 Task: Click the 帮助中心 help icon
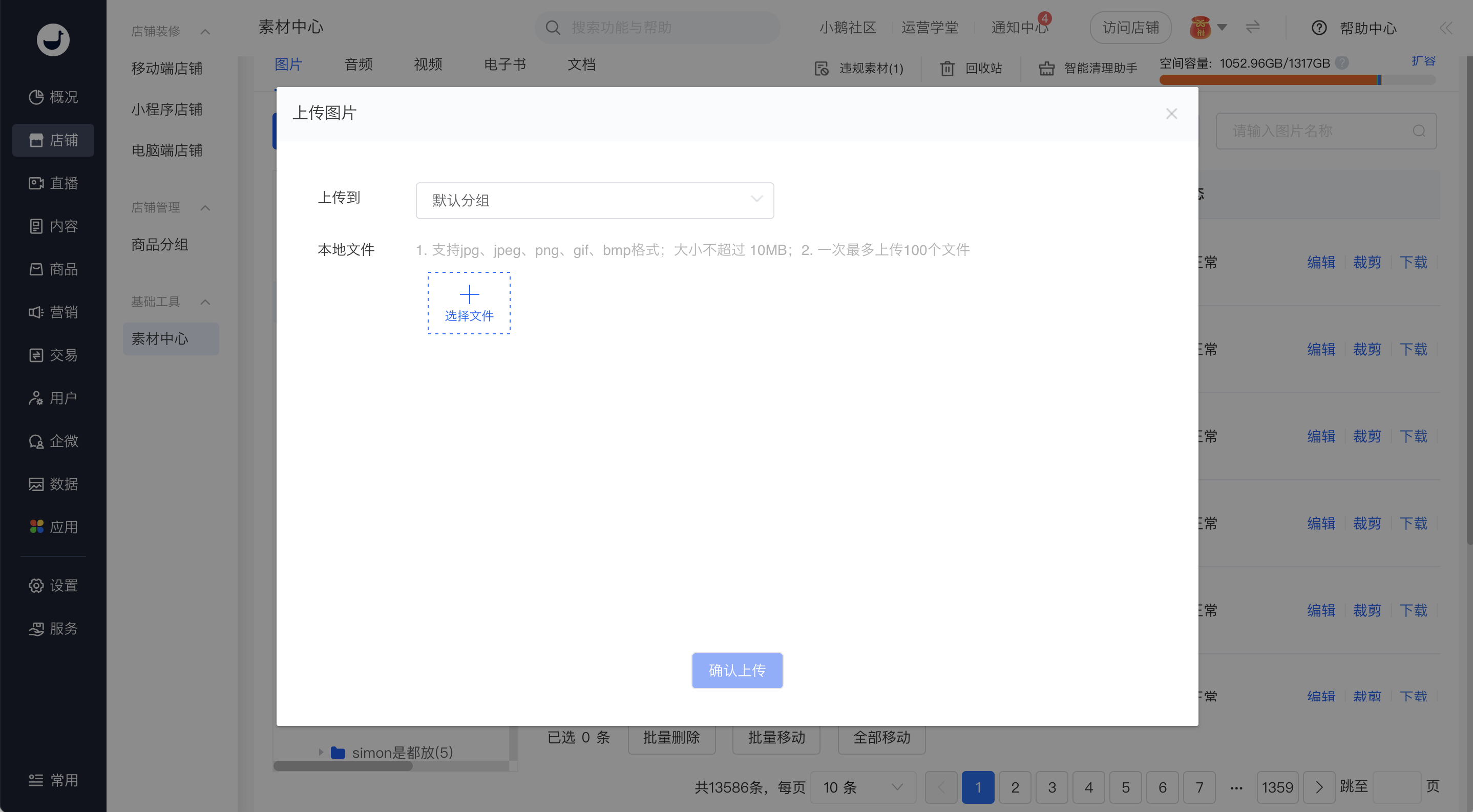click(1319, 28)
